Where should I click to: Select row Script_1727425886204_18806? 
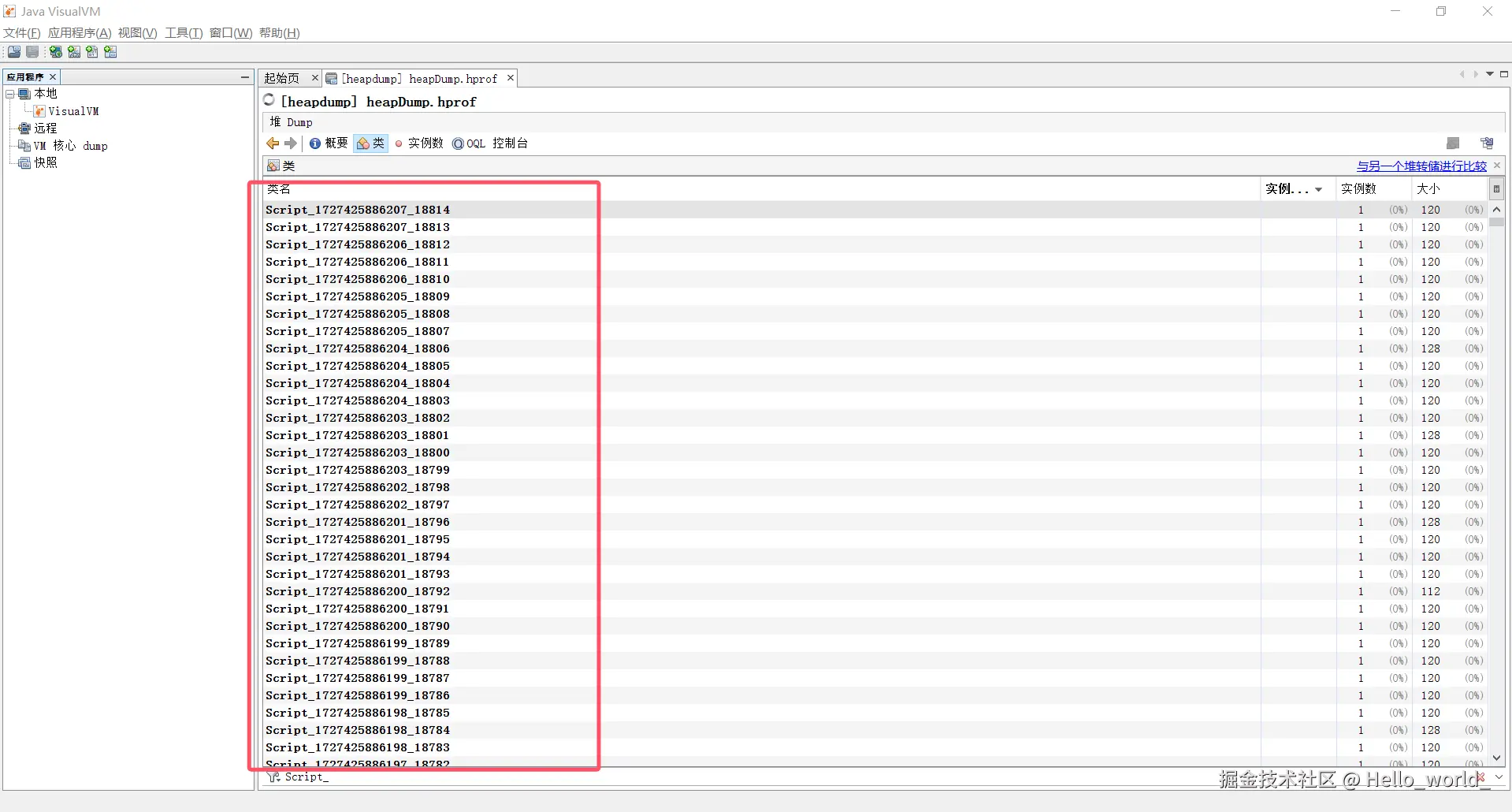[x=875, y=348]
